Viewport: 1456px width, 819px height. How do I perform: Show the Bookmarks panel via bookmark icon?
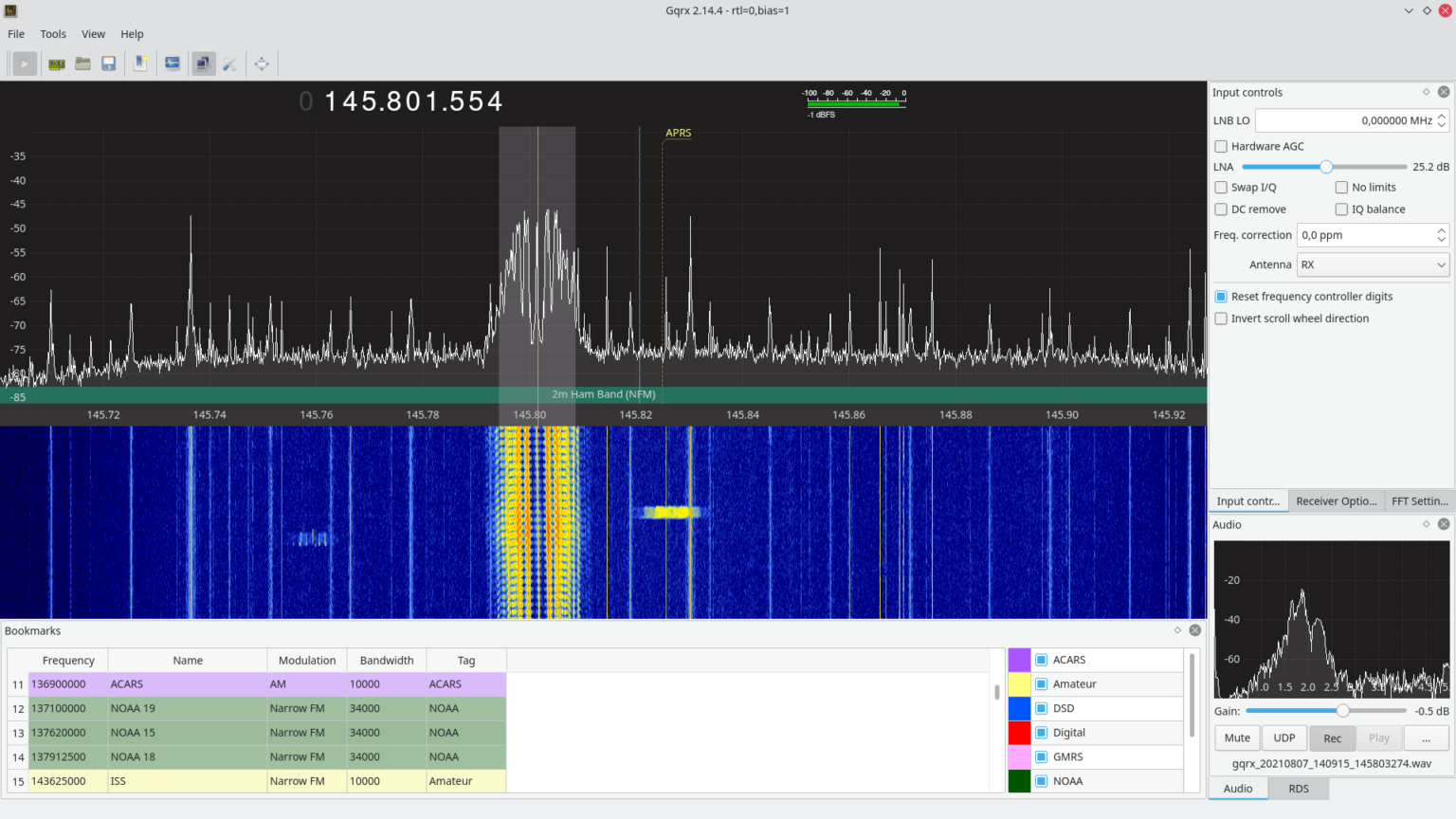point(140,64)
